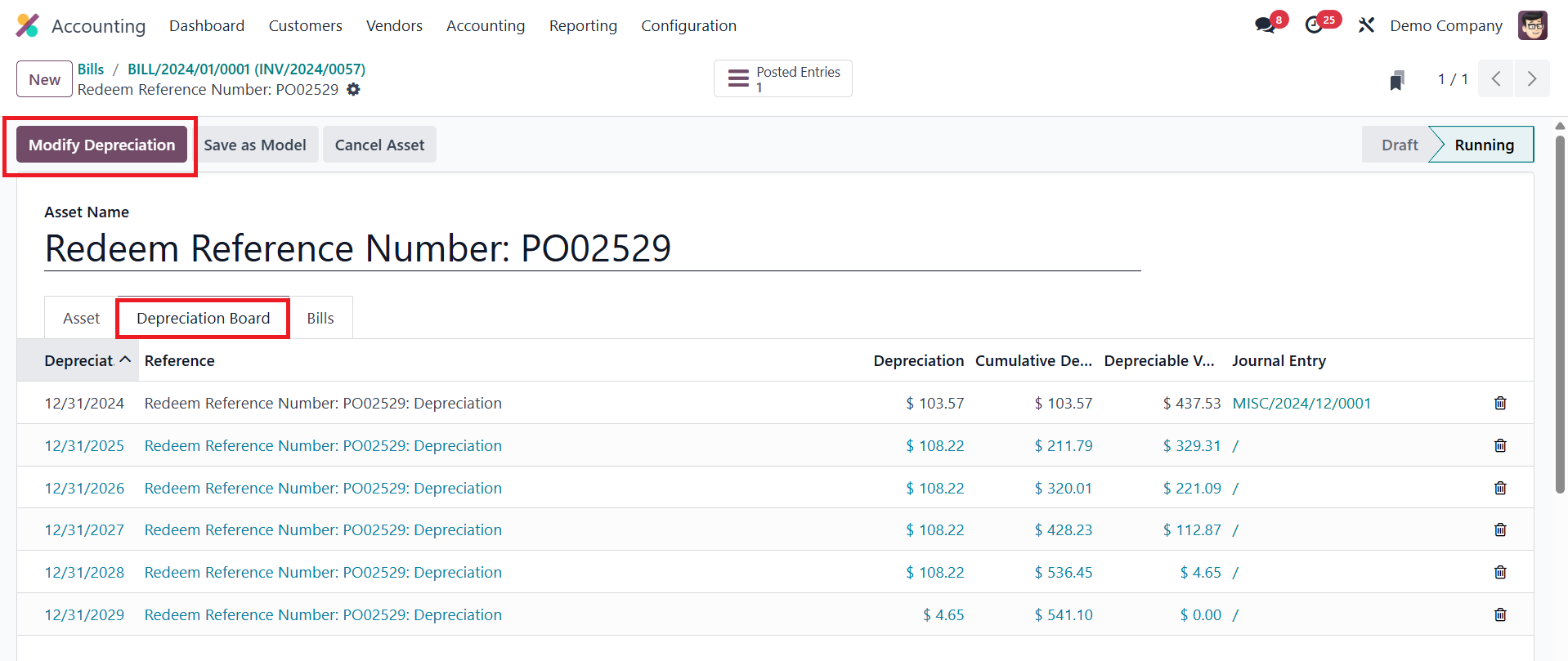Open the Demo Company switcher
This screenshot has height=661, width=1568.
(1445, 26)
